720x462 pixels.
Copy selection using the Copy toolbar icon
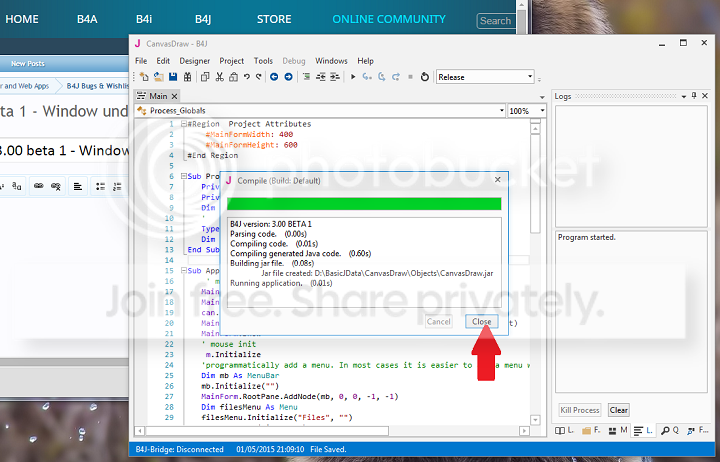[x=205, y=77]
